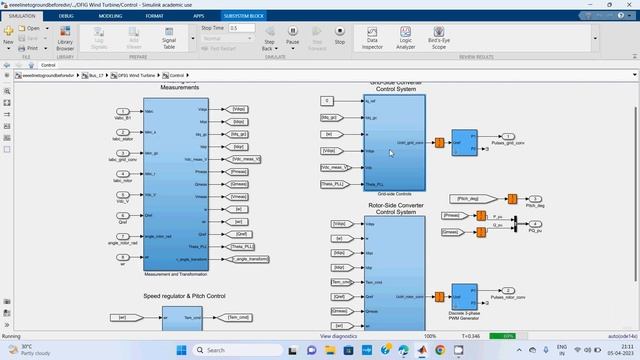640x360 pixels.
Task: Select the Tem_cmd Goto tag
Action: coord(234,318)
